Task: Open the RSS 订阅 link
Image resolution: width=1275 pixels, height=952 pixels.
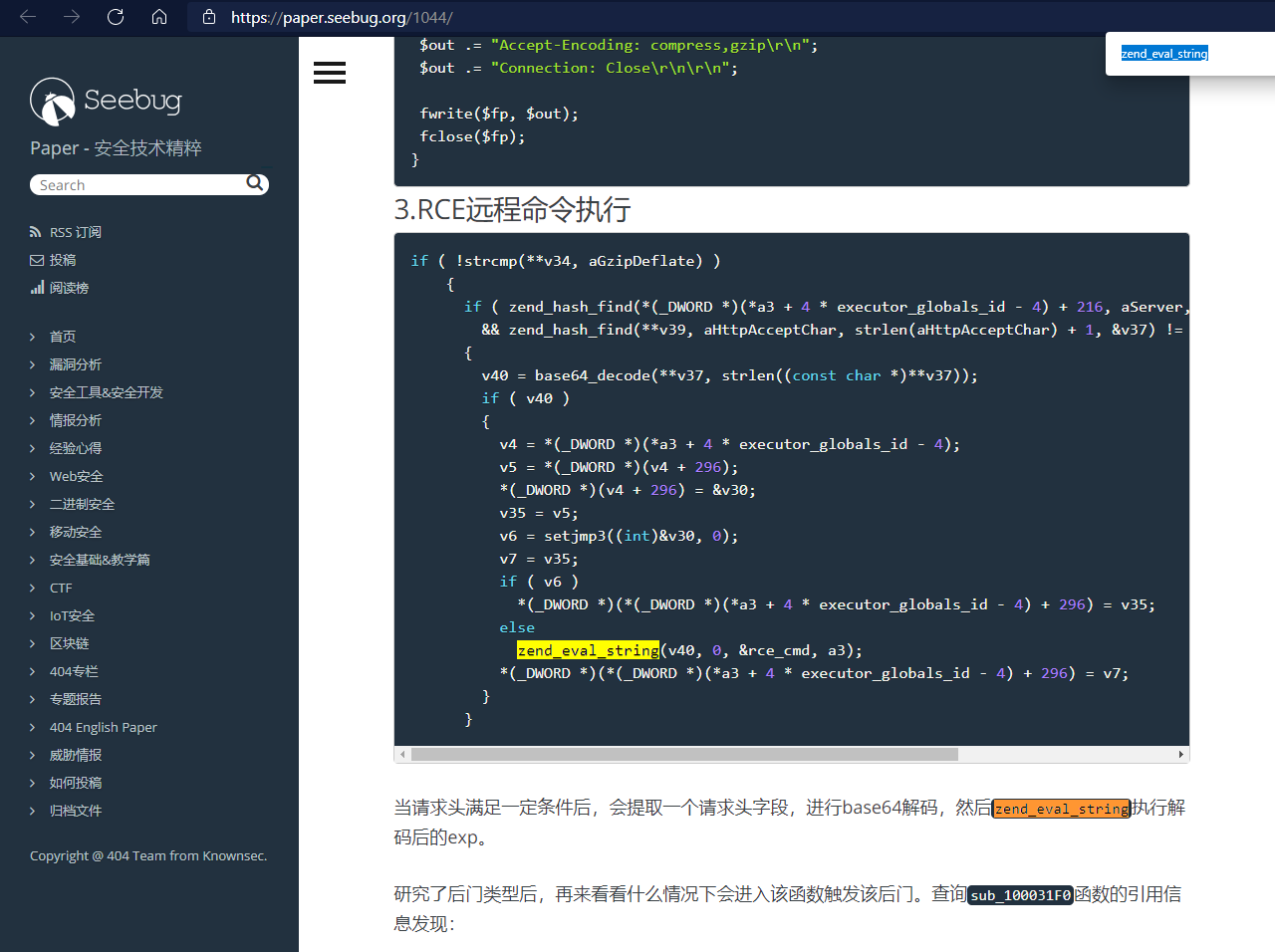Action: 76,232
